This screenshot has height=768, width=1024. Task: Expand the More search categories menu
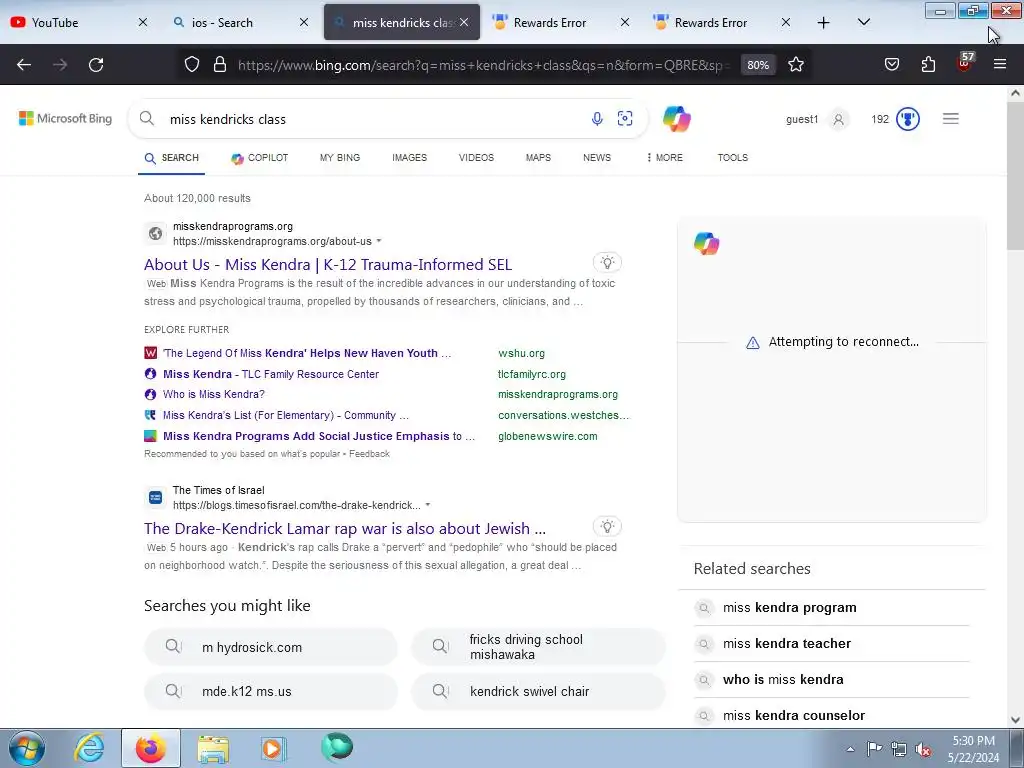[664, 158]
